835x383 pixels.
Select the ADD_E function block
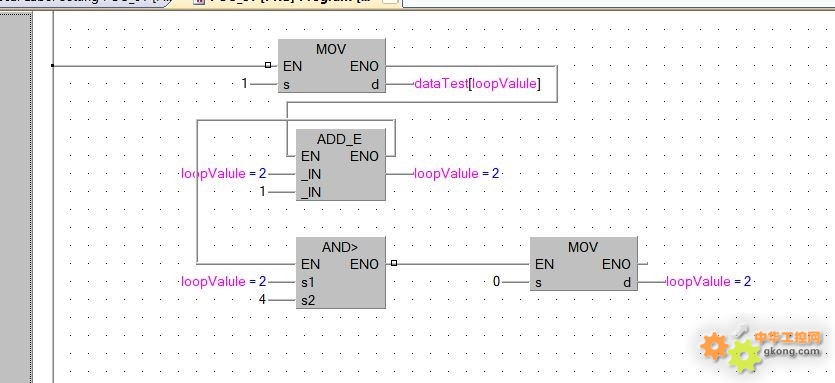coord(340,165)
